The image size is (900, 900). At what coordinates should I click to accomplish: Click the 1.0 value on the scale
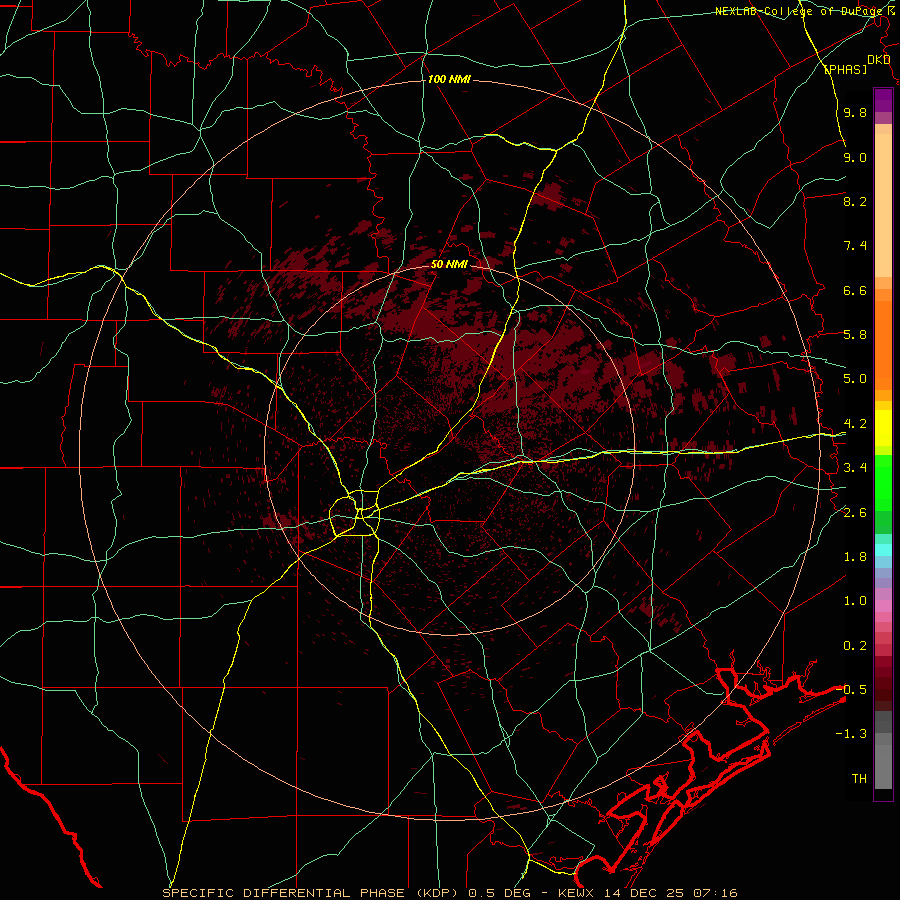(x=855, y=601)
